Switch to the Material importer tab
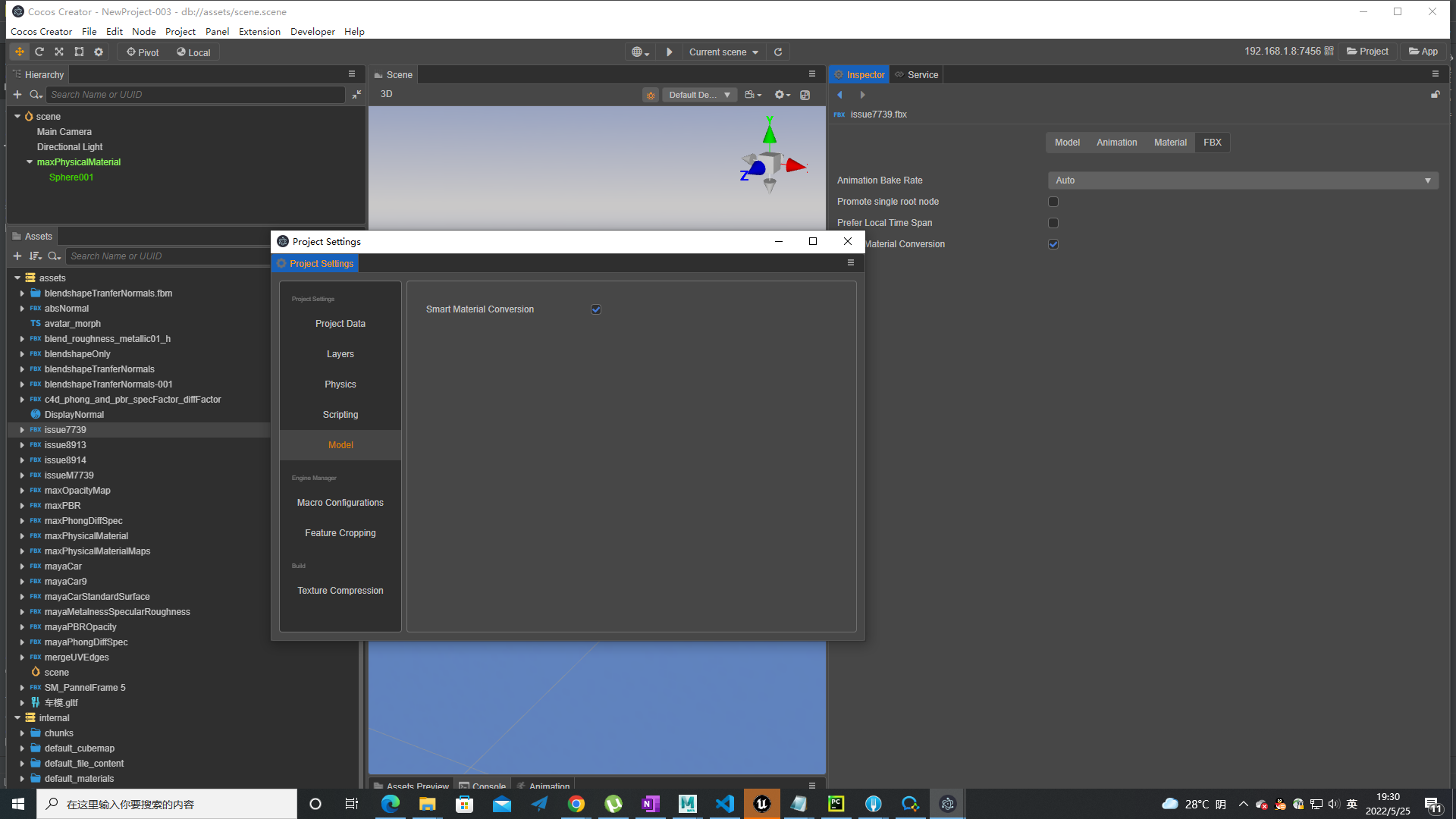 (1170, 143)
